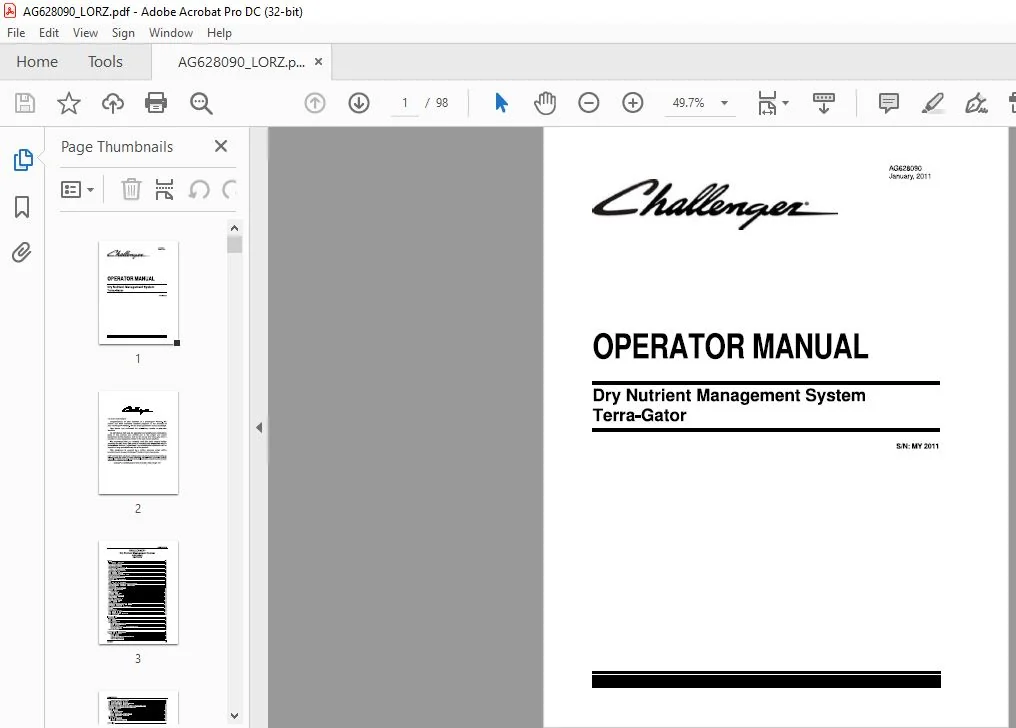
Task: Collapse the navigation pane arrow
Action: [259, 427]
